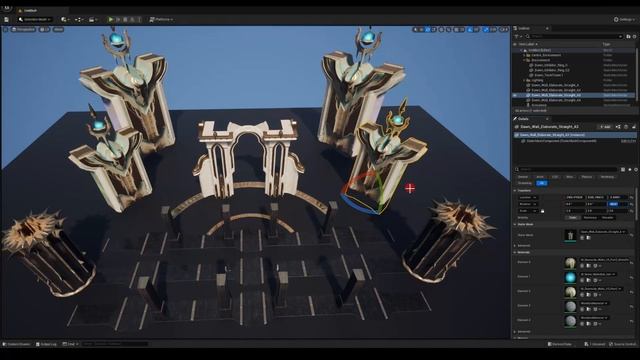Toggle world/local coordinate system icon
This screenshot has height=360, width=640.
442,29
